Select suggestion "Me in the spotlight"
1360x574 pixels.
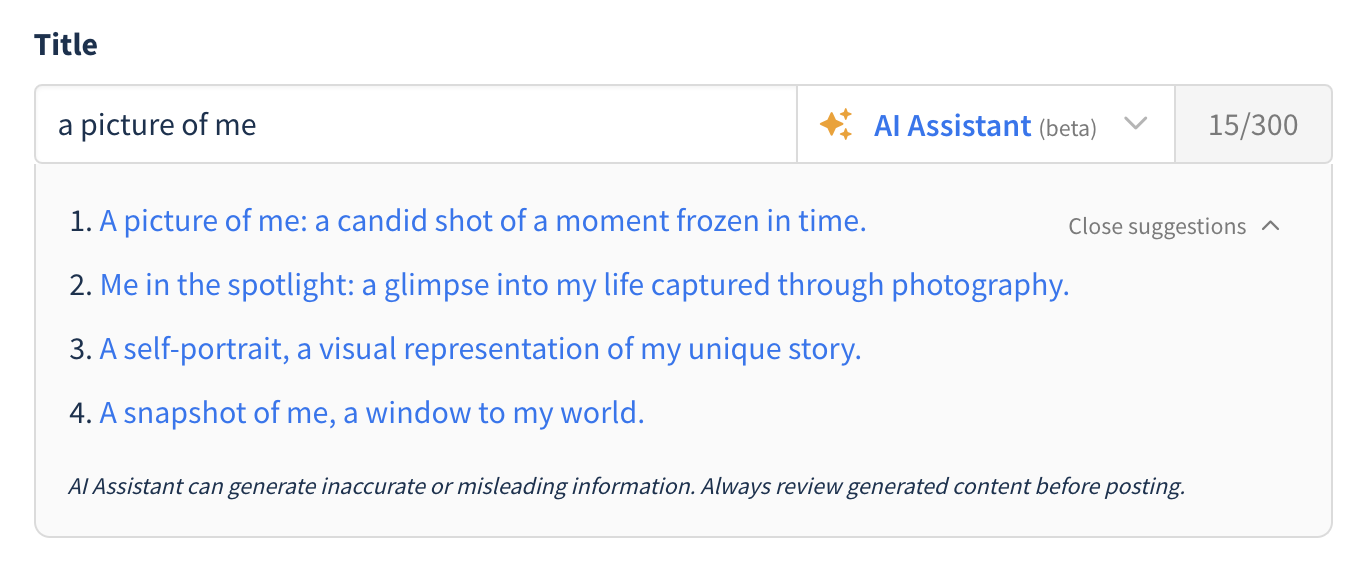pyautogui.click(x=584, y=285)
